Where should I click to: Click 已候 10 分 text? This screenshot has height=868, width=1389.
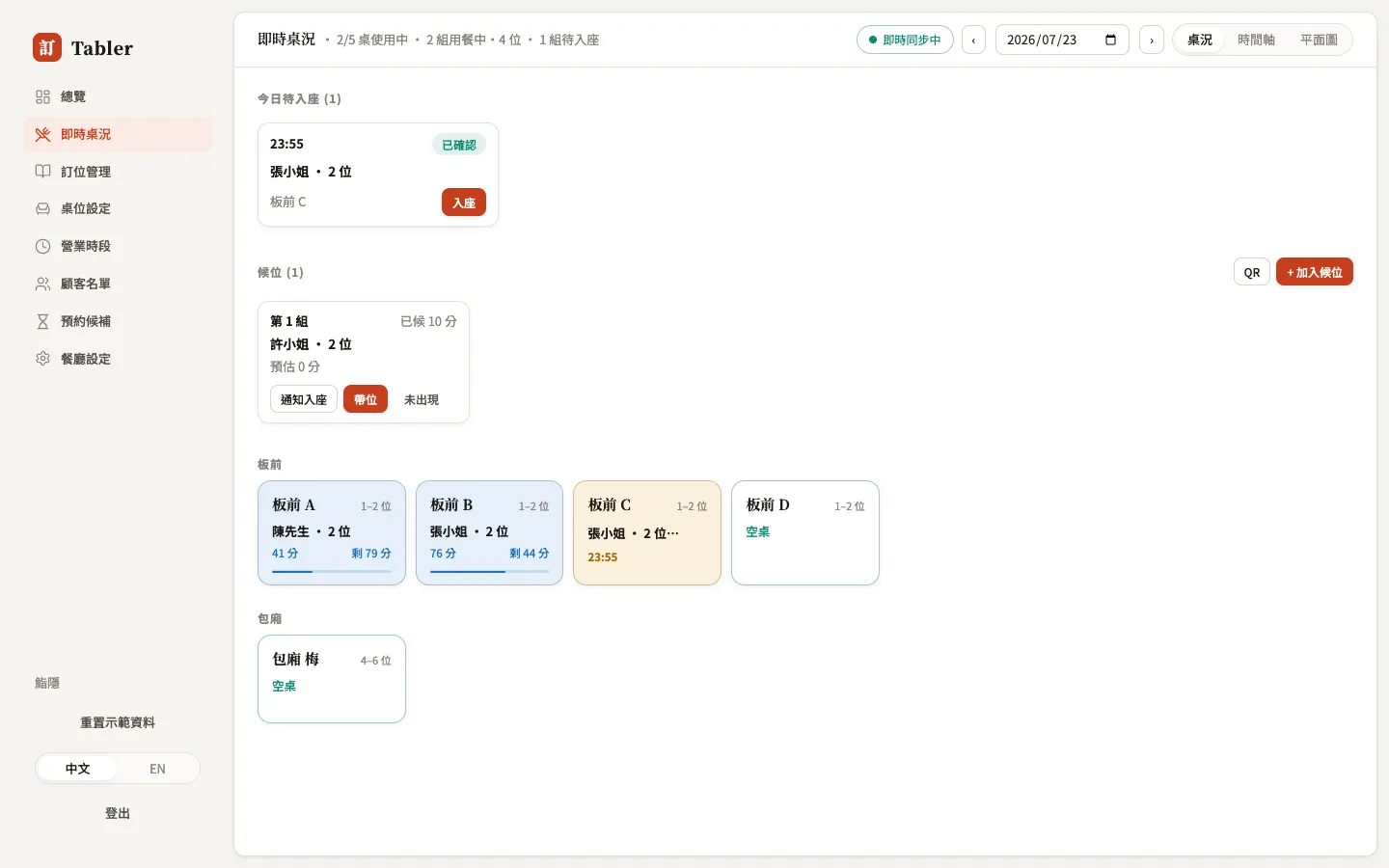coord(428,321)
